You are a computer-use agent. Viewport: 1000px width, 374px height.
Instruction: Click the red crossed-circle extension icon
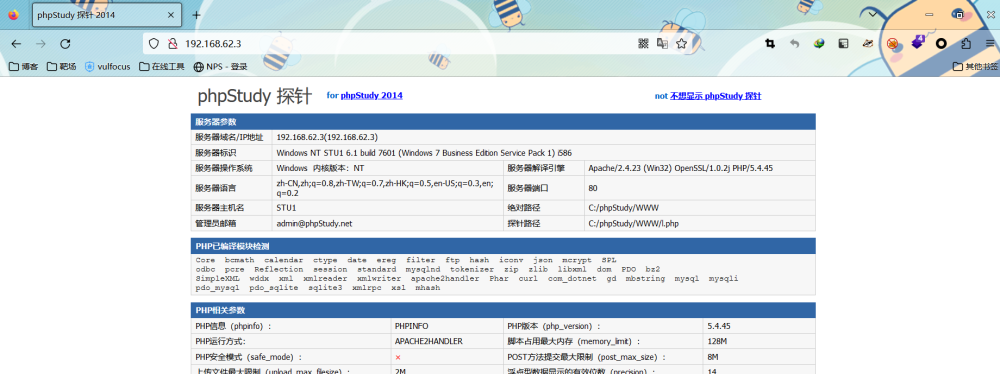tap(893, 43)
